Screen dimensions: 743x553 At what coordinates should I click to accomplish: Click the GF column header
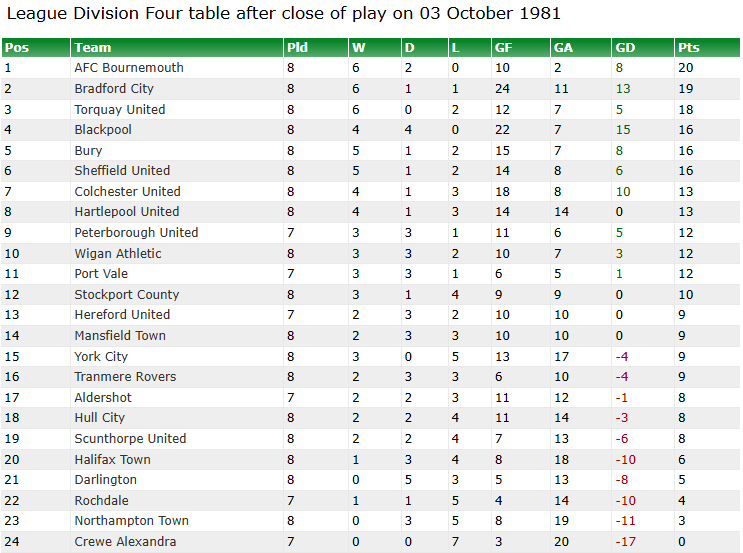pyautogui.click(x=503, y=48)
